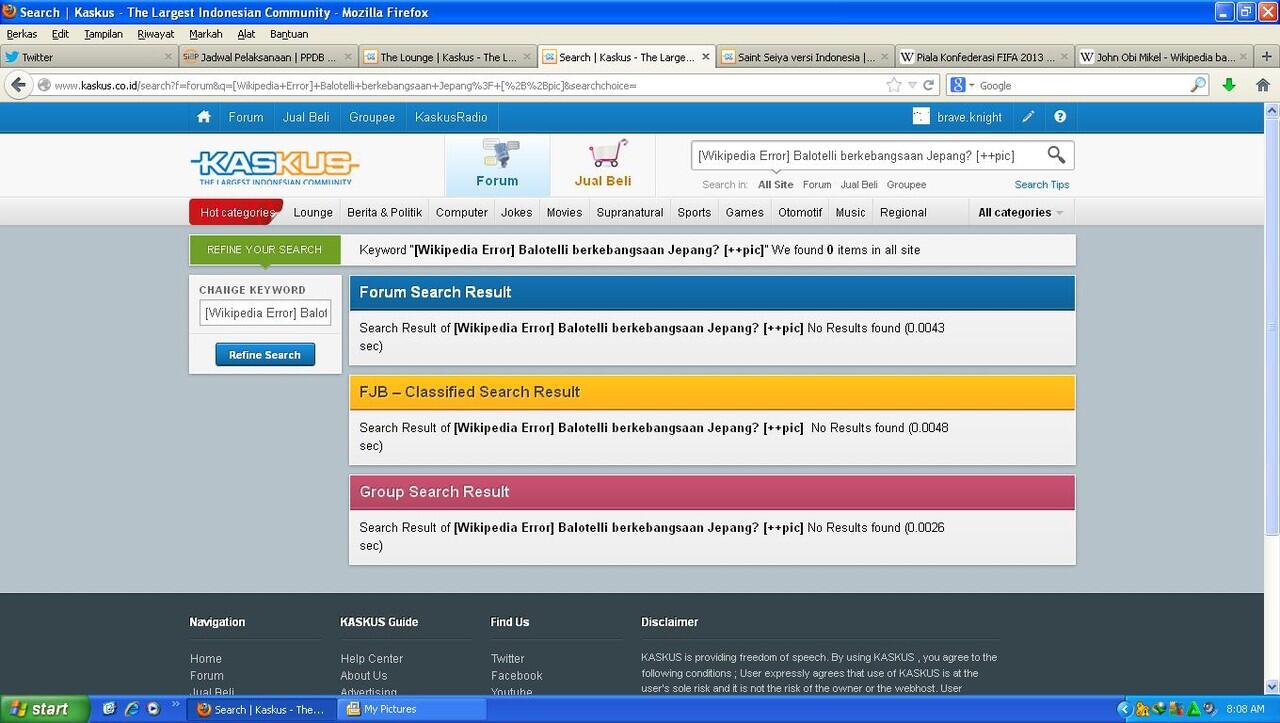The height and width of the screenshot is (723, 1280).
Task: Click Jual Beli in the blue top bar
Action: pyautogui.click(x=306, y=117)
